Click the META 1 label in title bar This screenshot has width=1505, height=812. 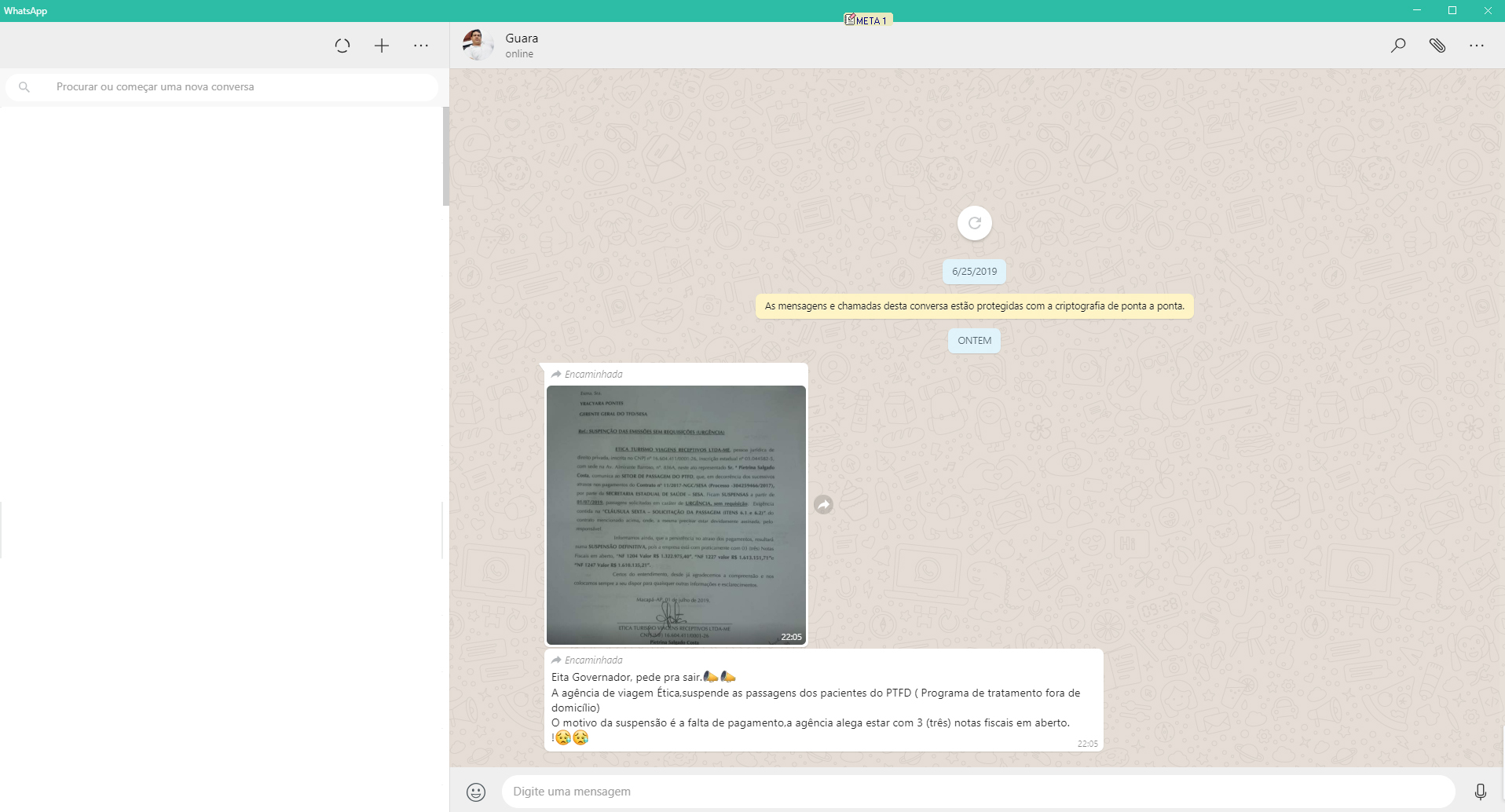click(x=867, y=20)
